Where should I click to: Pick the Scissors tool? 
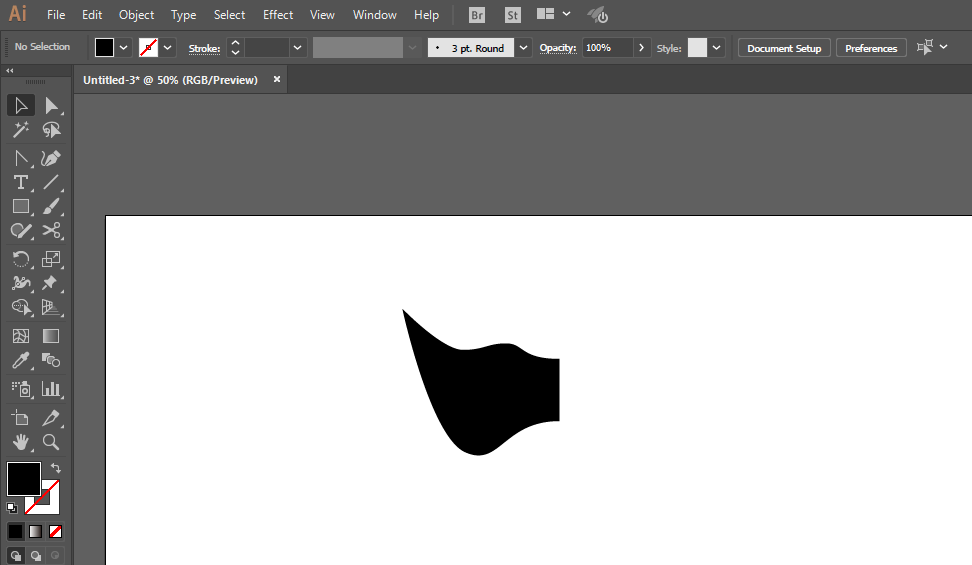pyautogui.click(x=51, y=231)
